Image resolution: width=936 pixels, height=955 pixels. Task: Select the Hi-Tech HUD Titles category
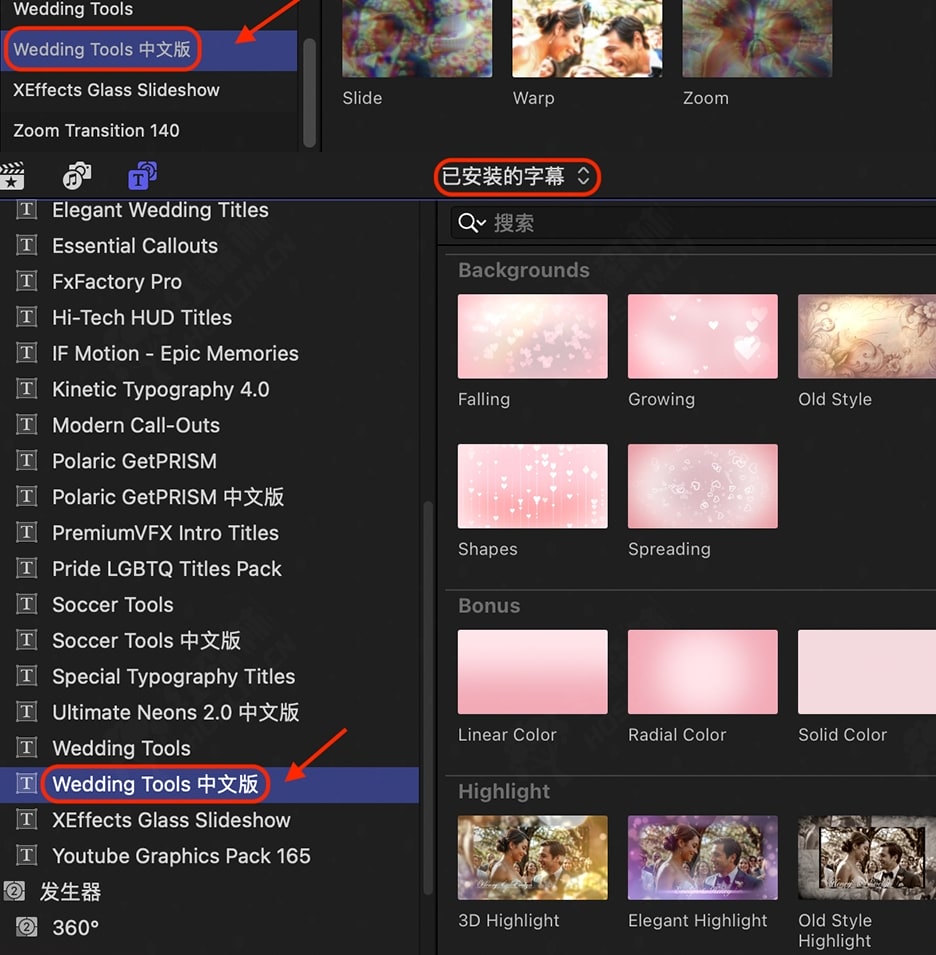[209, 317]
